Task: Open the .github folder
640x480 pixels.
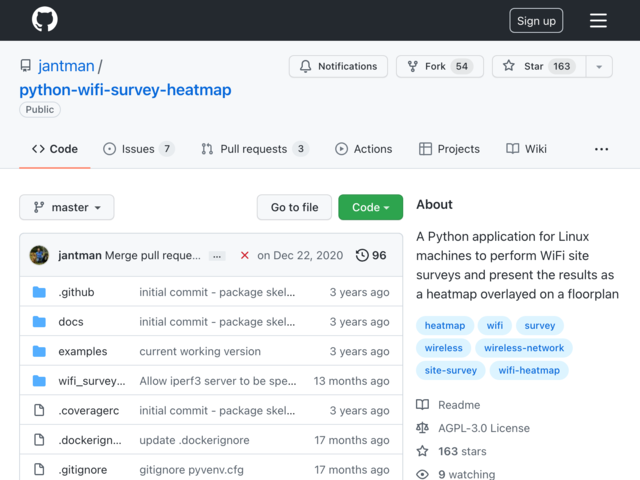Action: tap(76, 292)
